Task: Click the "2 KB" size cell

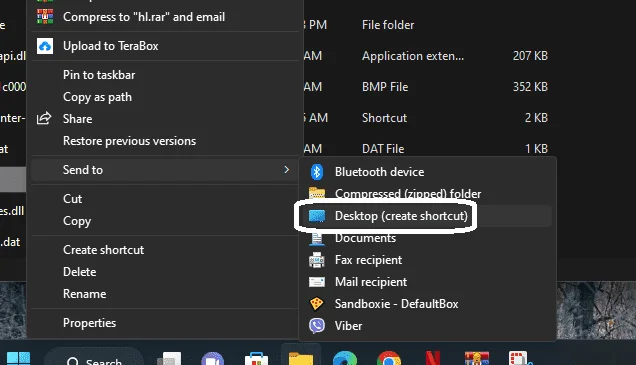Action: point(536,118)
